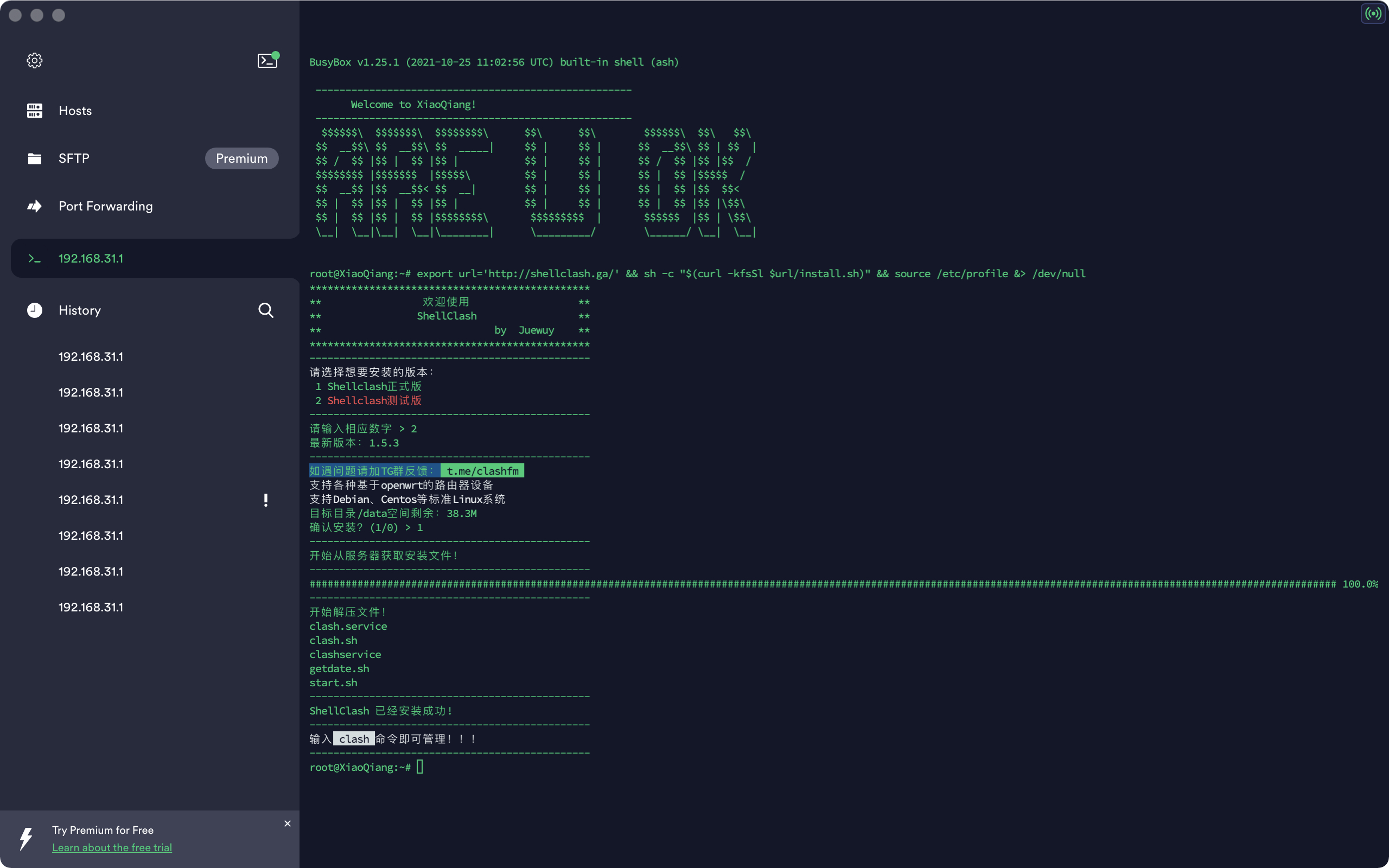The height and width of the screenshot is (868, 1389).
Task: Click the terminal prompt cursor line
Action: [419, 767]
